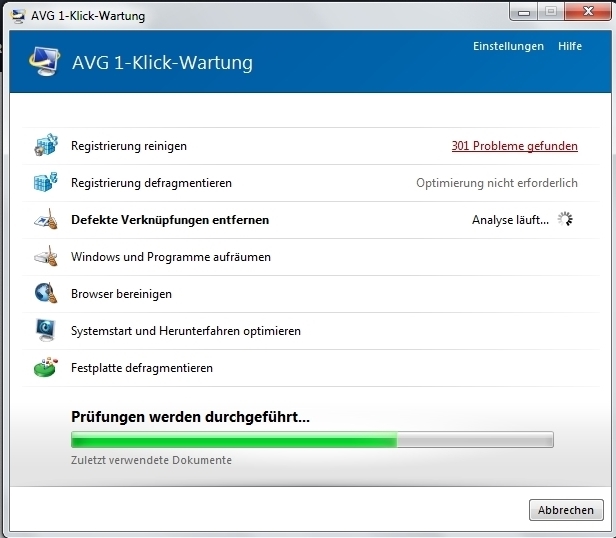Click the Browser bereinigen globe icon

click(x=46, y=293)
